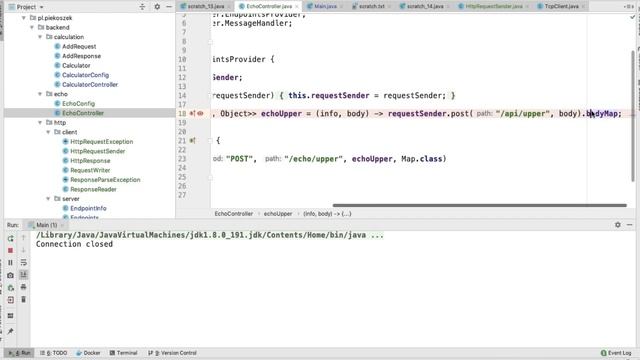Image resolution: width=640 pixels, height=360 pixels.
Task: Click the gutter override icon on line 18
Action: pyautogui.click(x=192, y=113)
